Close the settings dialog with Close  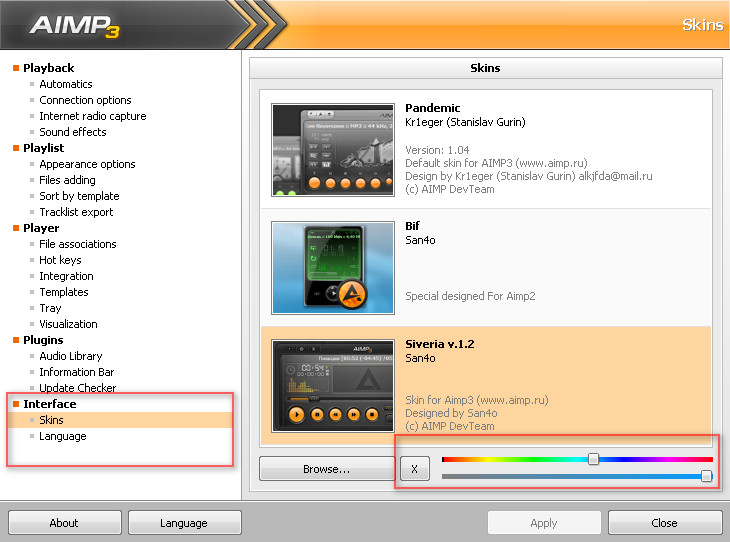[x=664, y=523]
